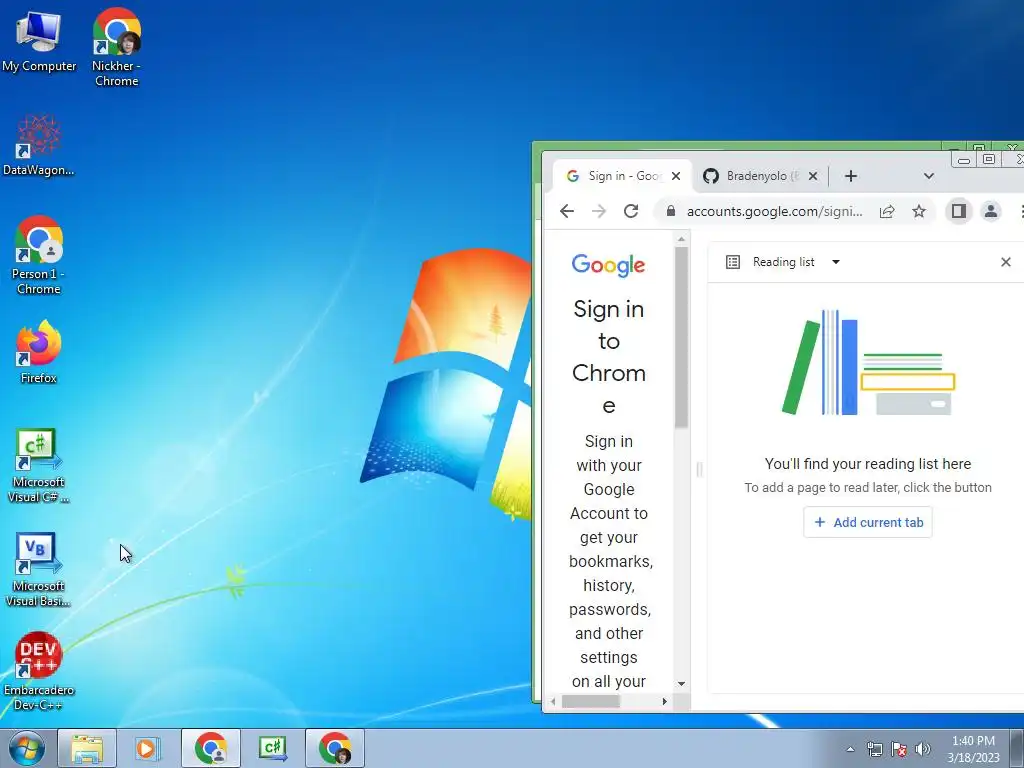The height and width of the screenshot is (768, 1024).
Task: Click the vertical scrollbar thumb
Action: pos(681,338)
